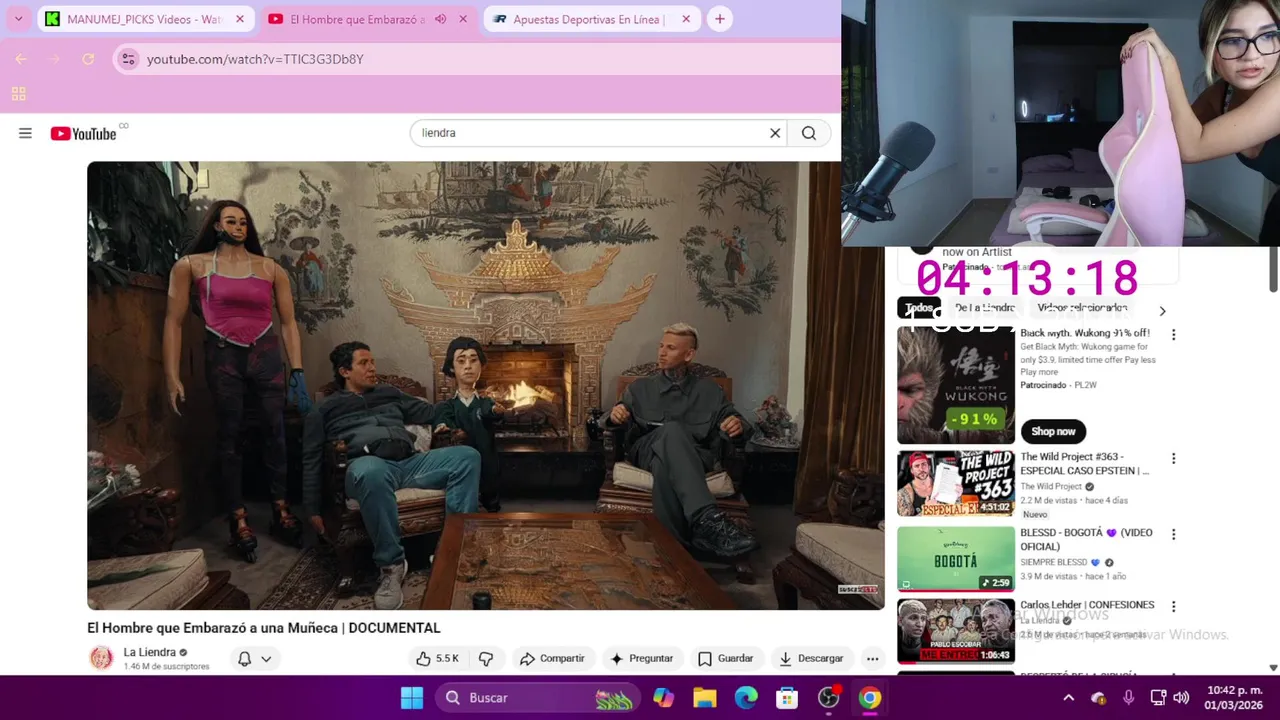
Task: Close the MANUMEJ_PICKS Videos tab
Action: [x=240, y=19]
